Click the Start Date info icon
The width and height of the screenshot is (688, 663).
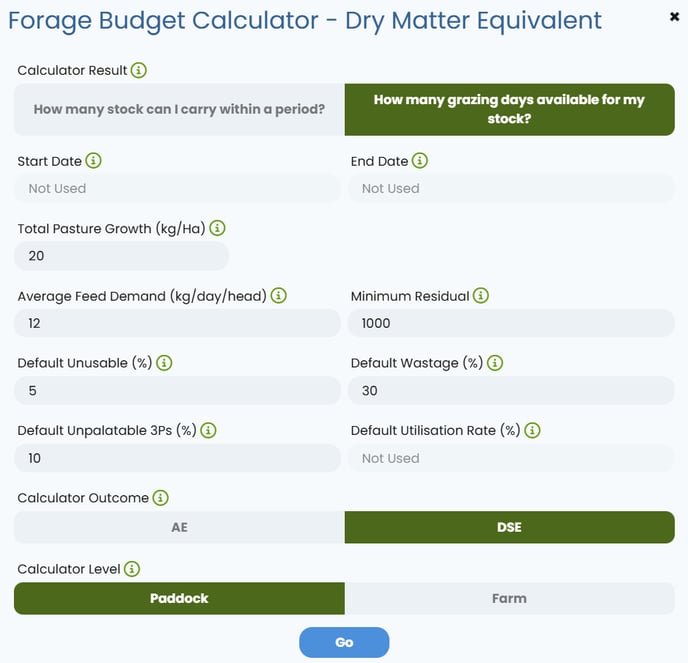coord(93,161)
